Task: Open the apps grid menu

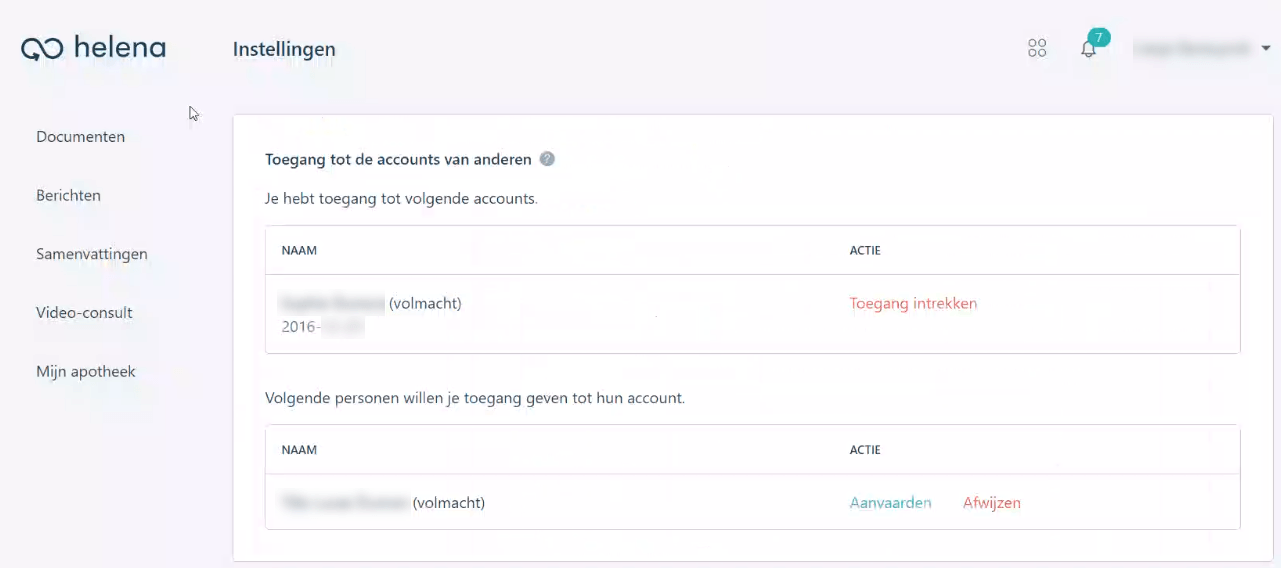Action: coord(1037,48)
